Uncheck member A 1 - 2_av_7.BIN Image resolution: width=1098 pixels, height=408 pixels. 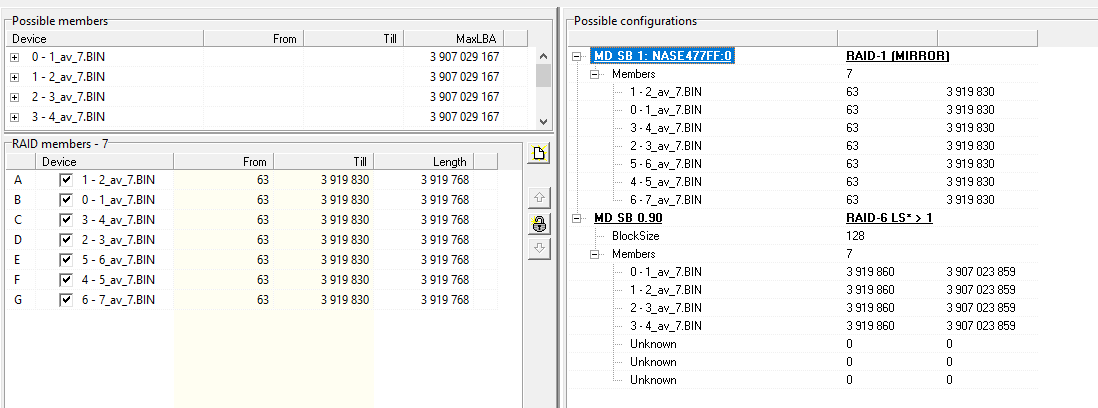[x=67, y=180]
